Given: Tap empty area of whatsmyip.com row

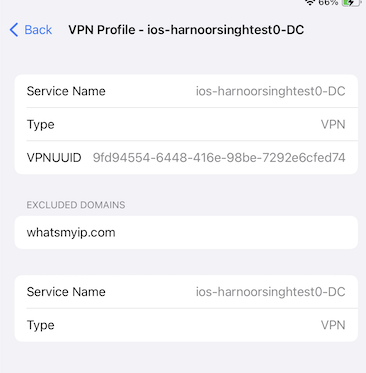Looking at the screenshot, I should [233, 232].
